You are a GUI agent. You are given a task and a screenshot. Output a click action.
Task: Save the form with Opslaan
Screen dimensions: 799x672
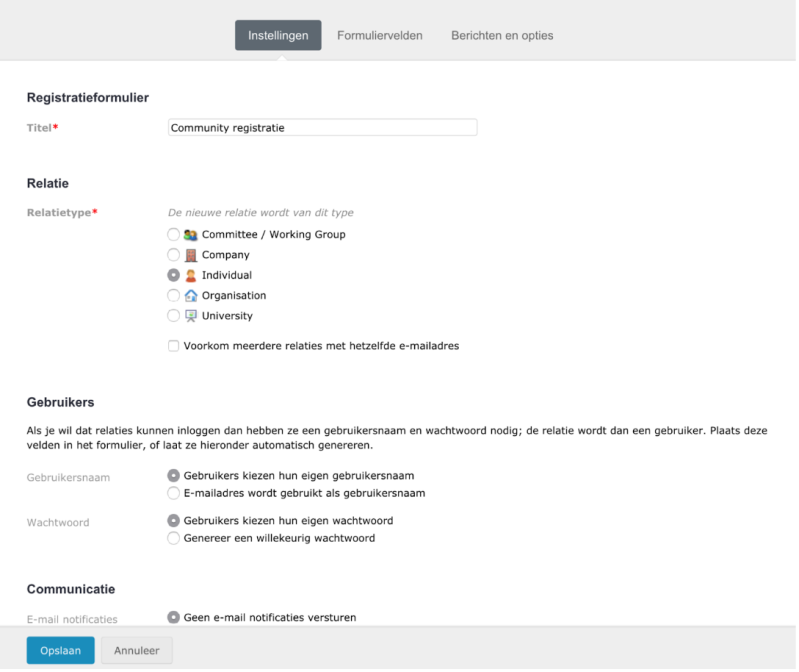point(61,651)
